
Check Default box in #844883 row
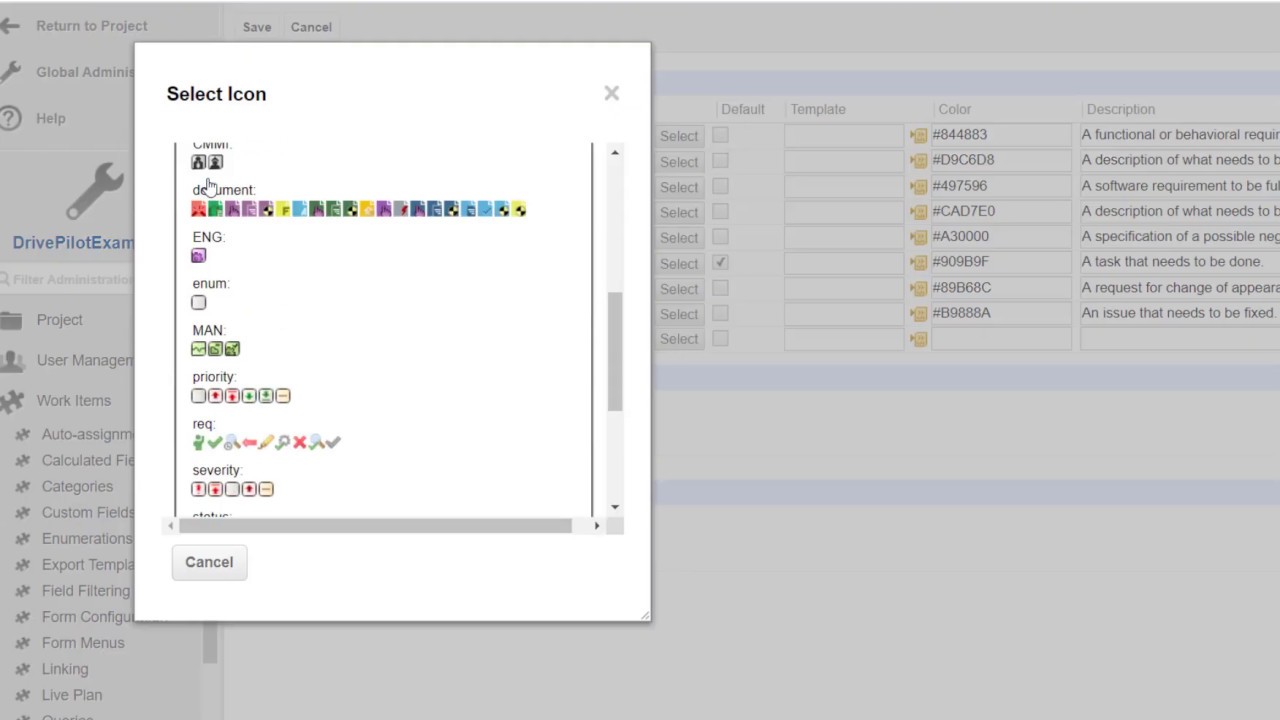[720, 134]
